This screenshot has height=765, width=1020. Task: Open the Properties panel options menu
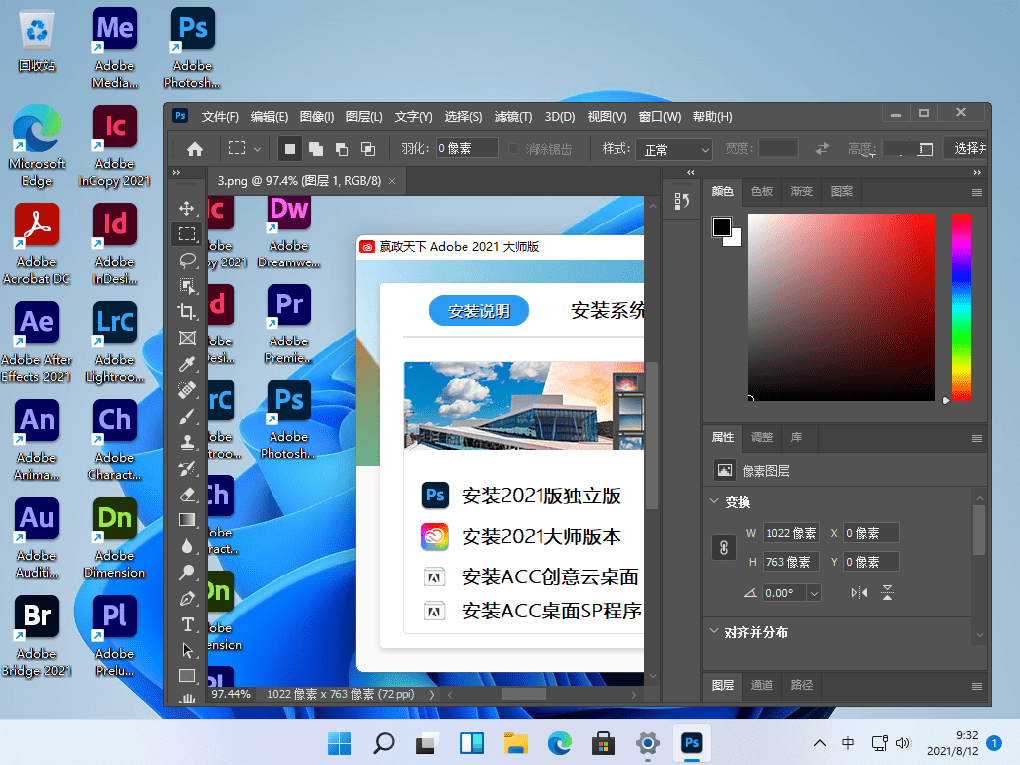[976, 438]
